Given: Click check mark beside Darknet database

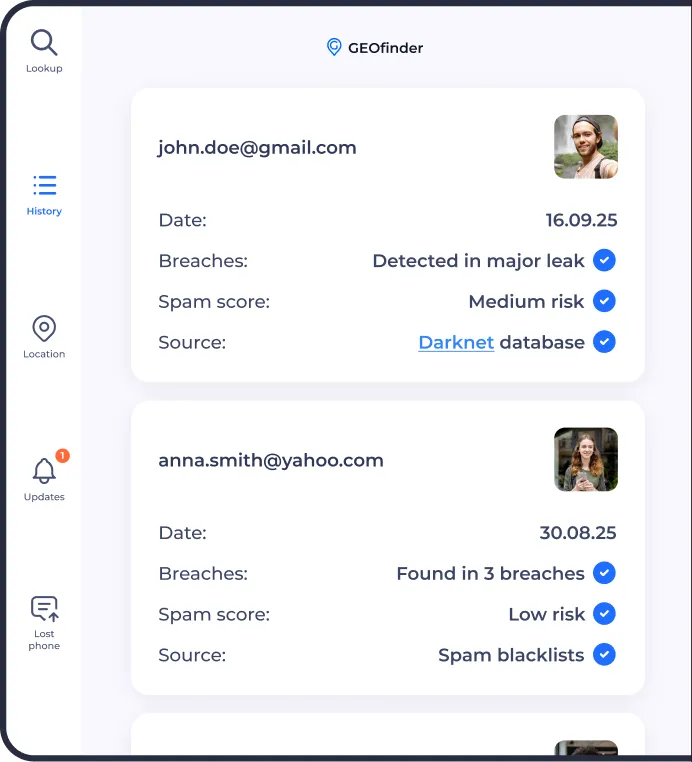Looking at the screenshot, I should [x=604, y=342].
